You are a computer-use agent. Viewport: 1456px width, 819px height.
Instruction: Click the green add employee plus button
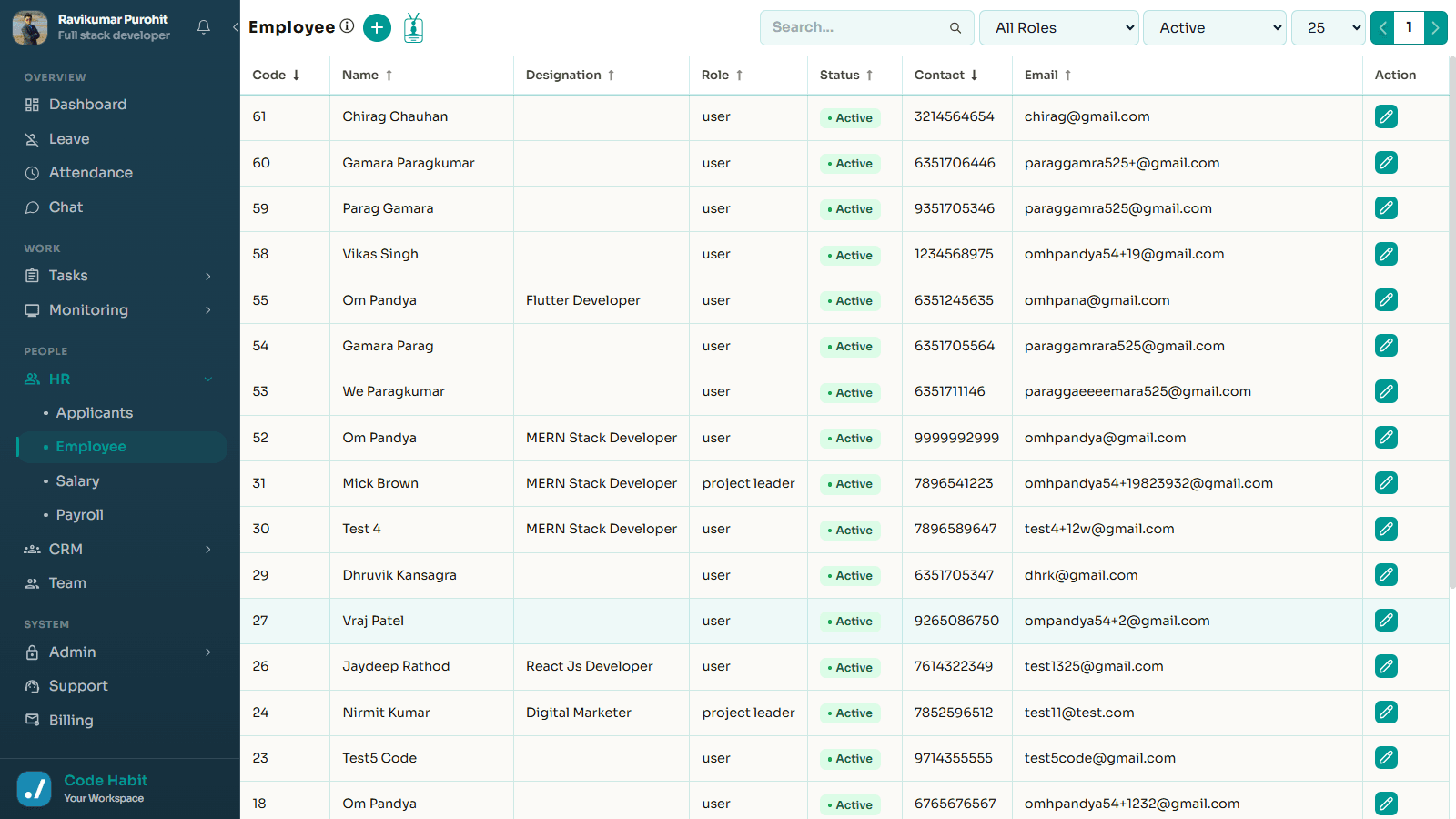coord(377,27)
